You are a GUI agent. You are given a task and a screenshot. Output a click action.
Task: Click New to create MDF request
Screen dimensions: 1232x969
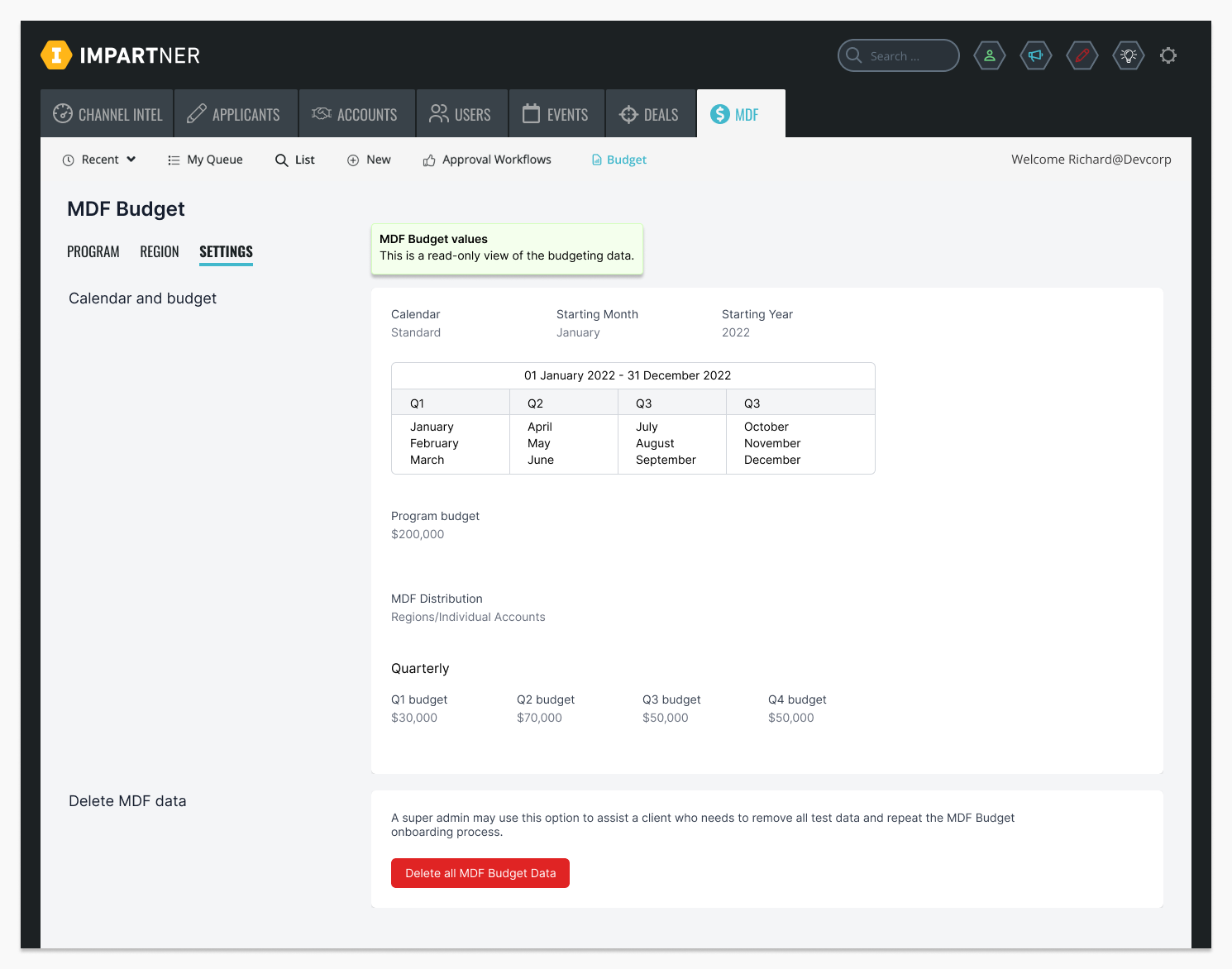pyautogui.click(x=369, y=160)
